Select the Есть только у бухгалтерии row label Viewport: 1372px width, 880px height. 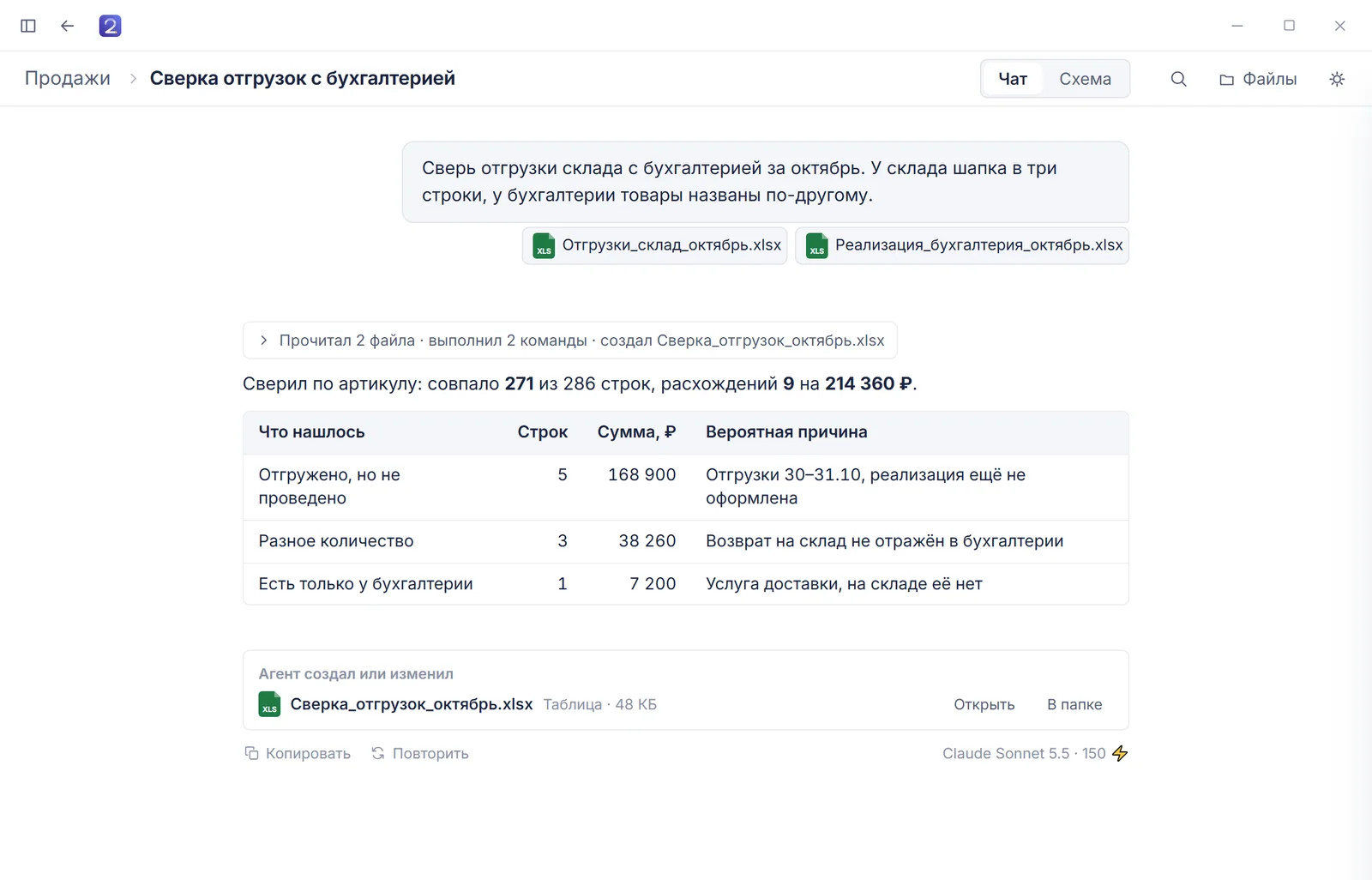[366, 584]
